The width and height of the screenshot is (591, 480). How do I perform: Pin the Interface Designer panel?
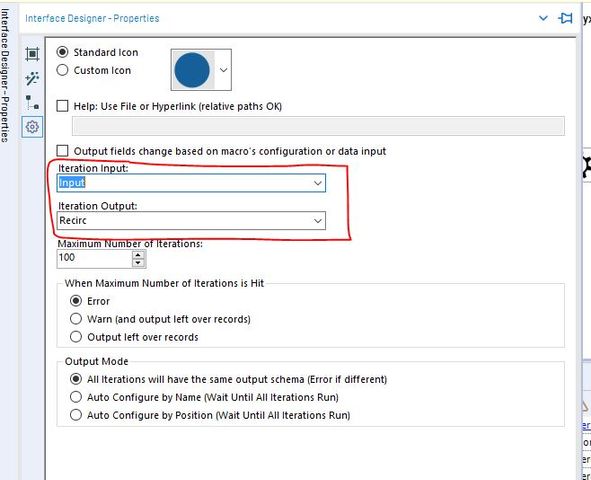(565, 18)
